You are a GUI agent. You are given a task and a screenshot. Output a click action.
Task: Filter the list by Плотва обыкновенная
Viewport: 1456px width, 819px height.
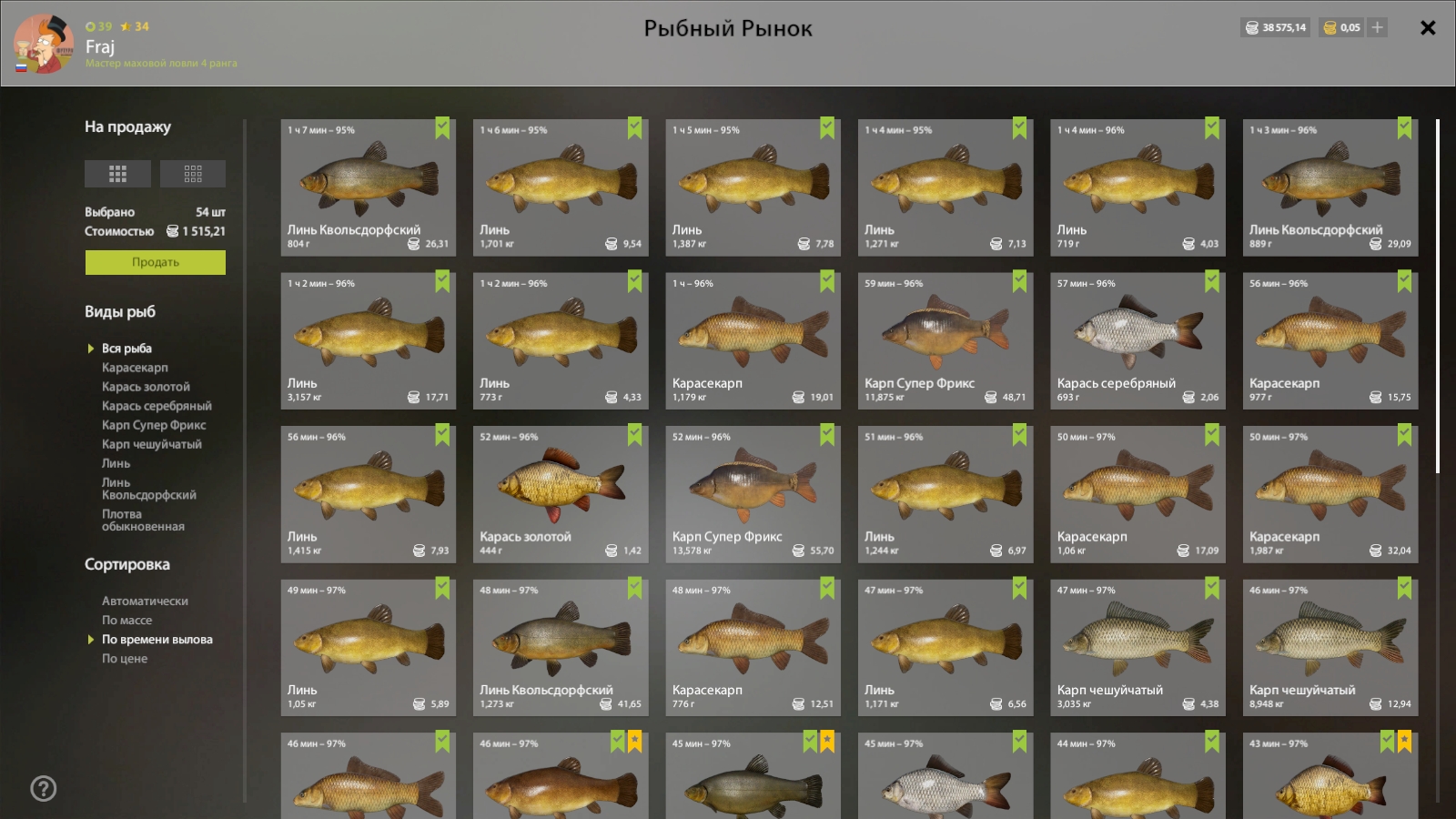[x=143, y=521]
